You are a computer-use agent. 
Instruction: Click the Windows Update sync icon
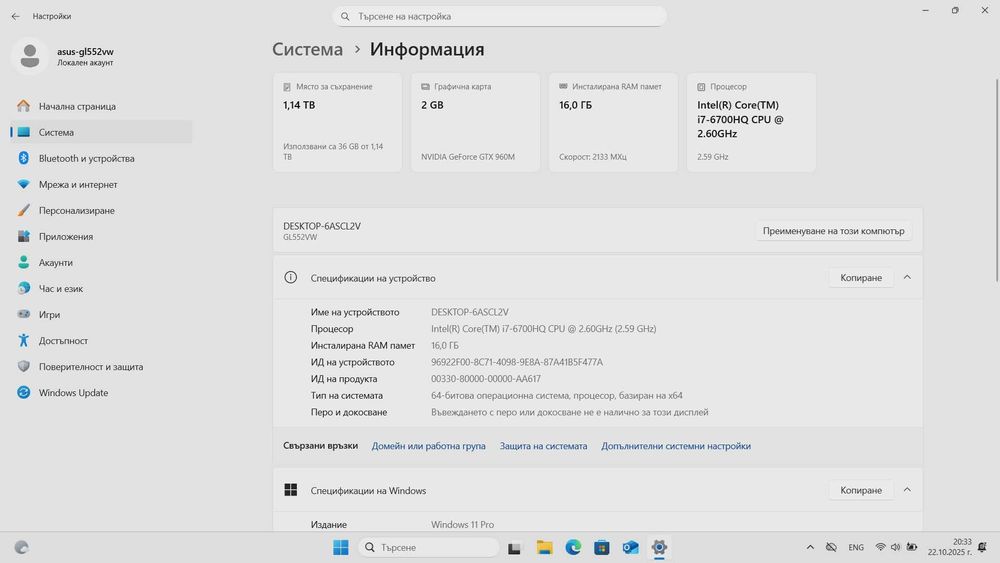[x=24, y=393]
